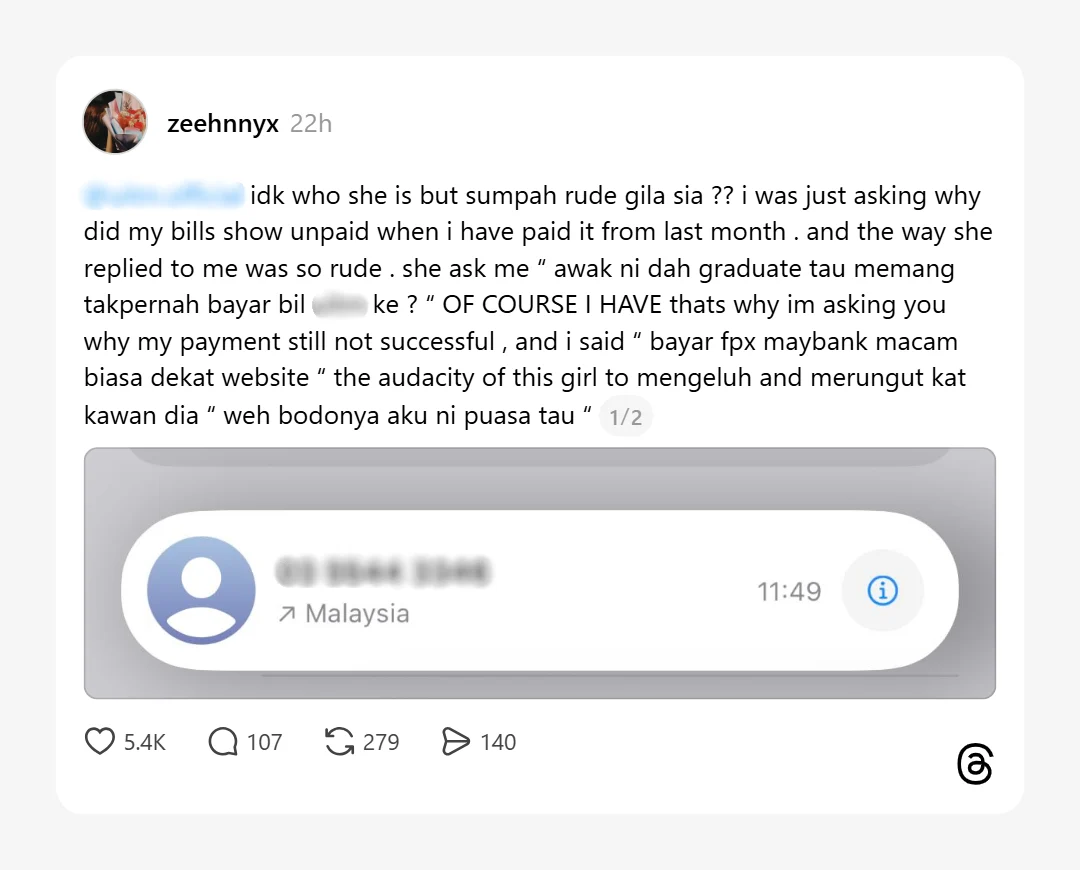Click the outgoing Malaysia call label
The image size is (1080, 870).
click(344, 614)
